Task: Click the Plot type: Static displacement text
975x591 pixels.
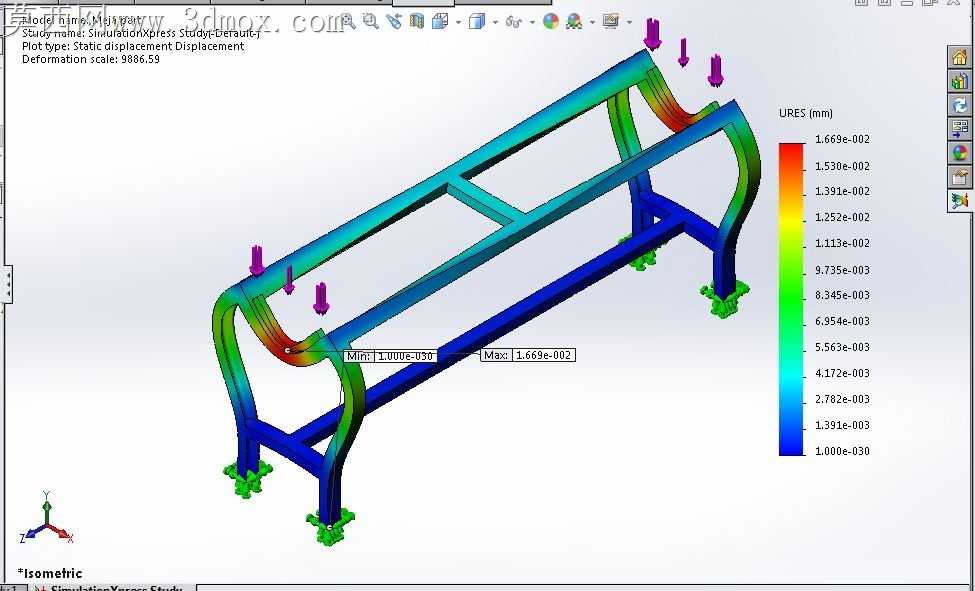Action: pyautogui.click(x=132, y=46)
